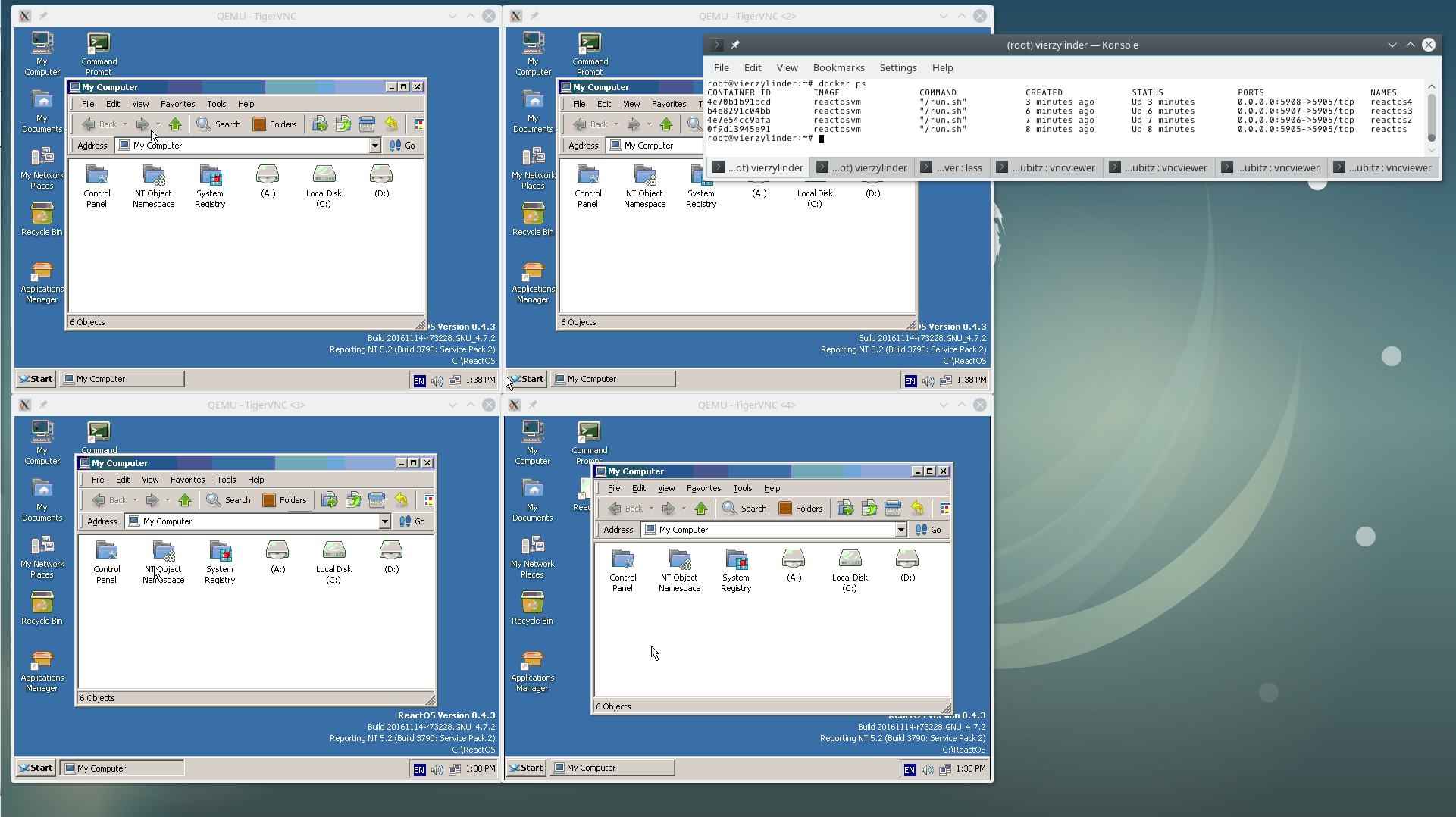This screenshot has width=1456, height=817.
Task: Toggle Folders pane in first VNC window
Action: click(274, 124)
